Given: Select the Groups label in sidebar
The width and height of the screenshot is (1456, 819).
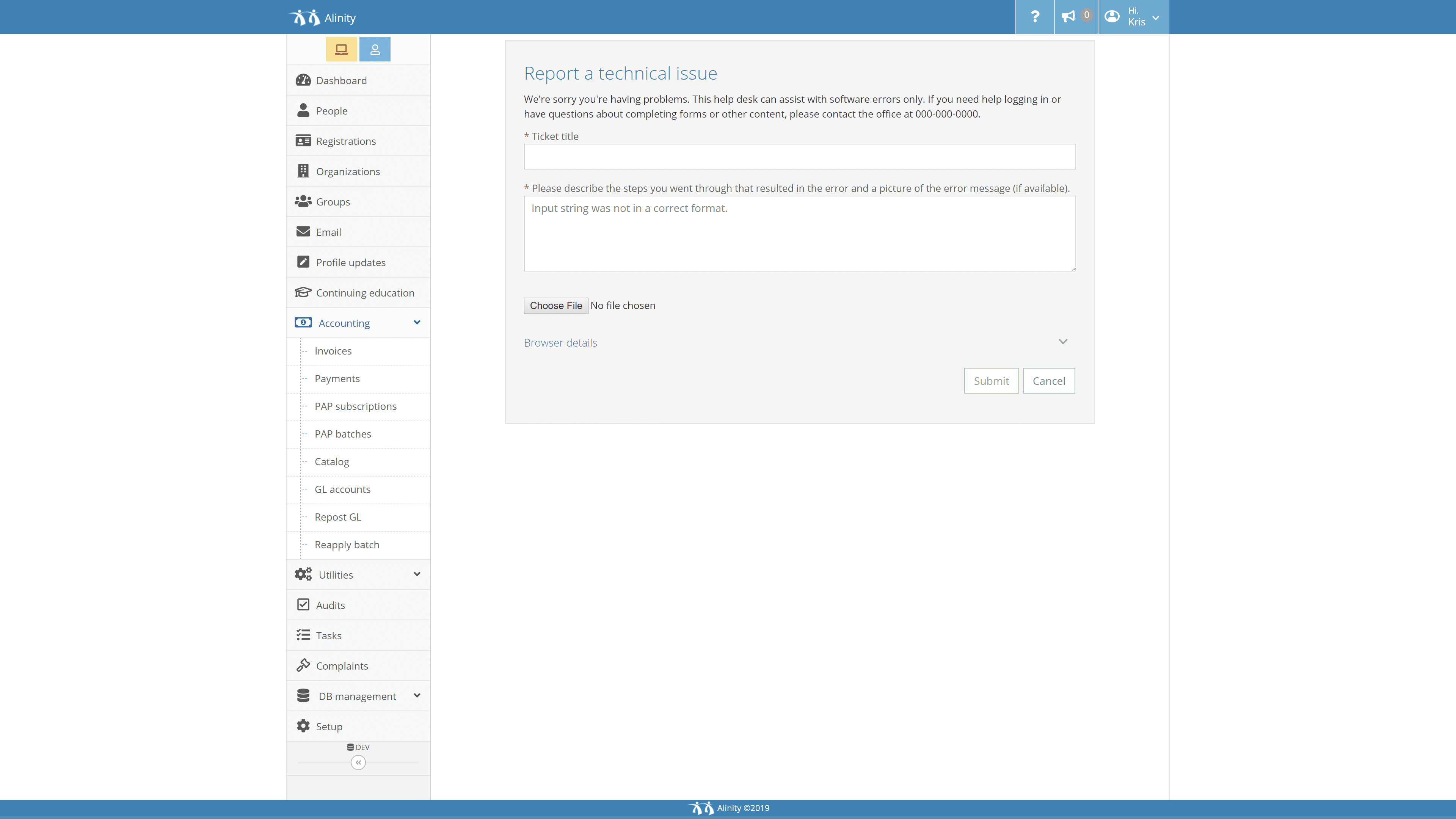Looking at the screenshot, I should click(x=333, y=202).
